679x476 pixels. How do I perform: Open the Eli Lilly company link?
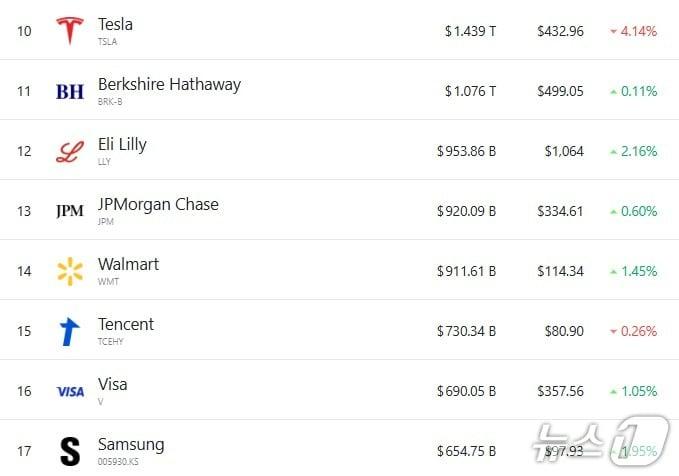122,144
